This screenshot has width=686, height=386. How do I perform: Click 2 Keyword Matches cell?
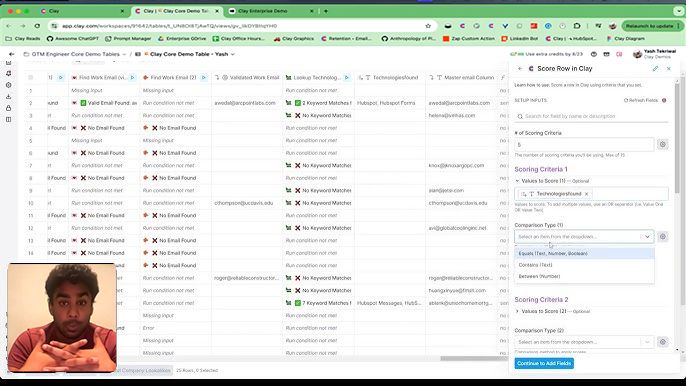[x=318, y=103]
